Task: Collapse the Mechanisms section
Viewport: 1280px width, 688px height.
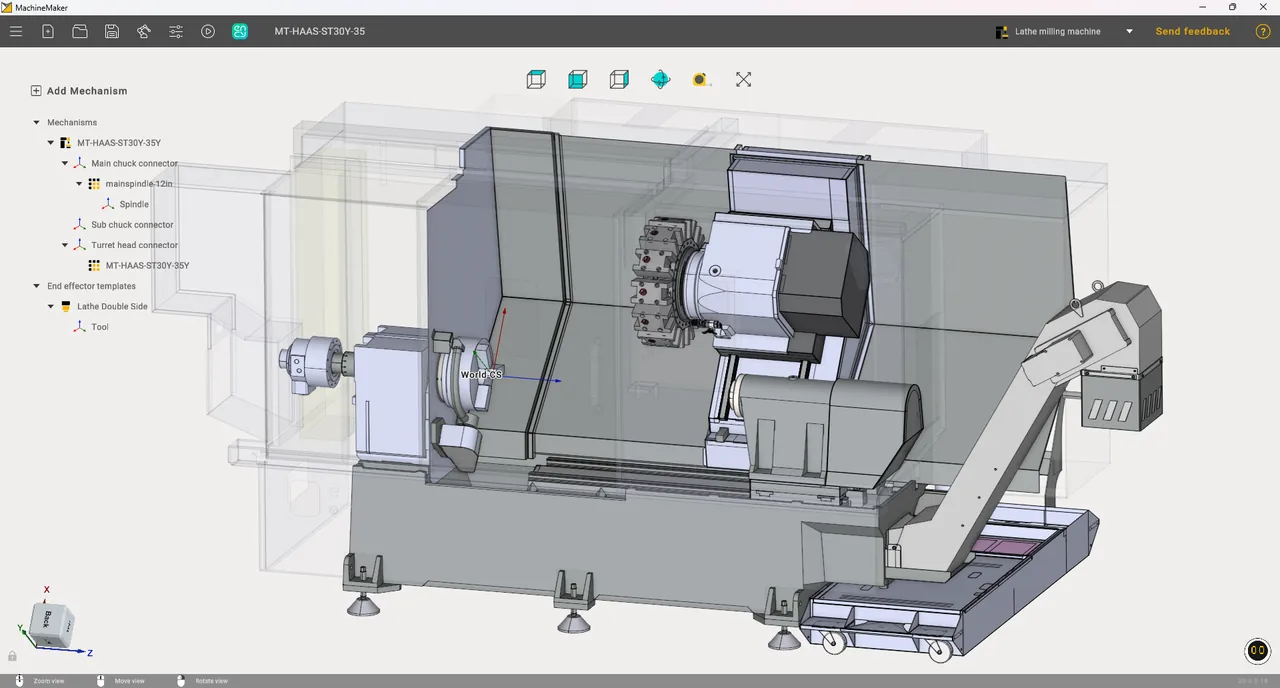Action: point(37,122)
